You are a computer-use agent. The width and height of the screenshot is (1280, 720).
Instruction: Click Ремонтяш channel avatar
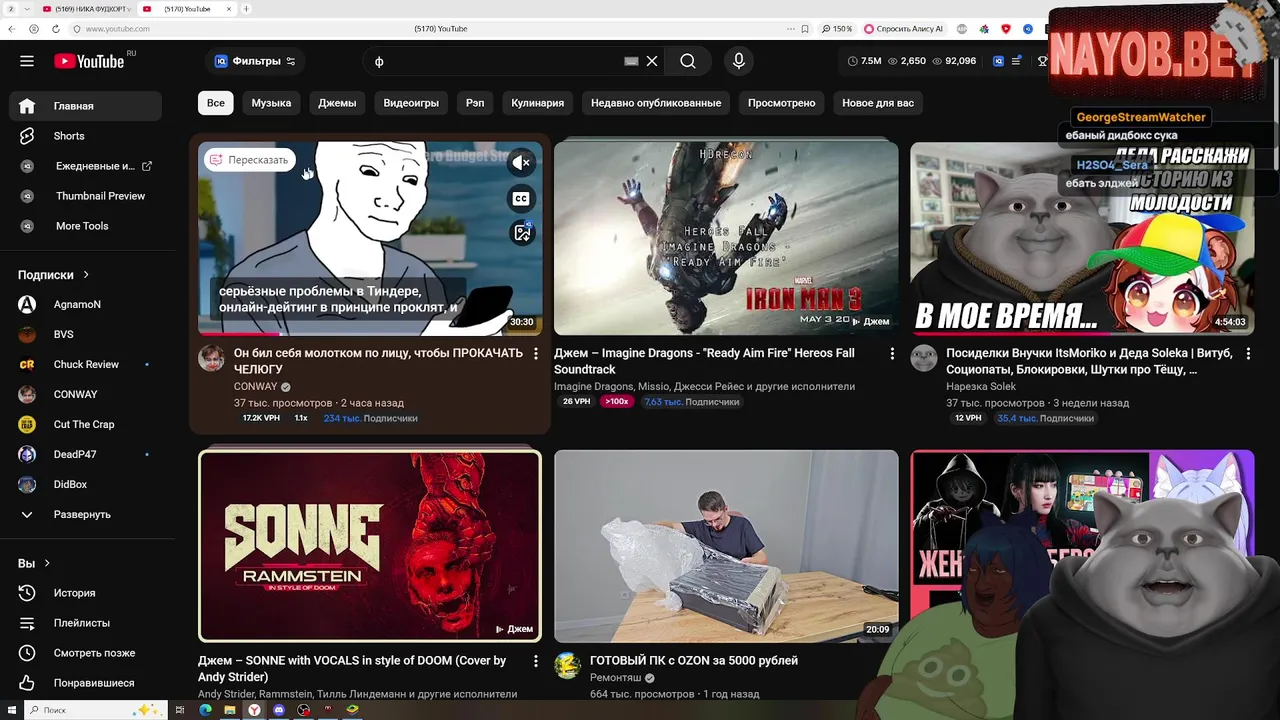pyautogui.click(x=567, y=666)
